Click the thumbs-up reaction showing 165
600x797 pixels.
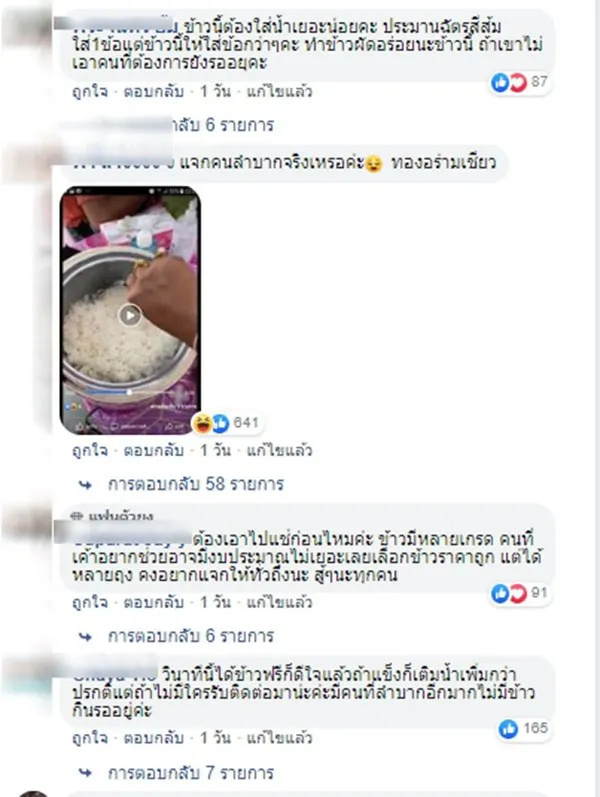(x=508, y=729)
